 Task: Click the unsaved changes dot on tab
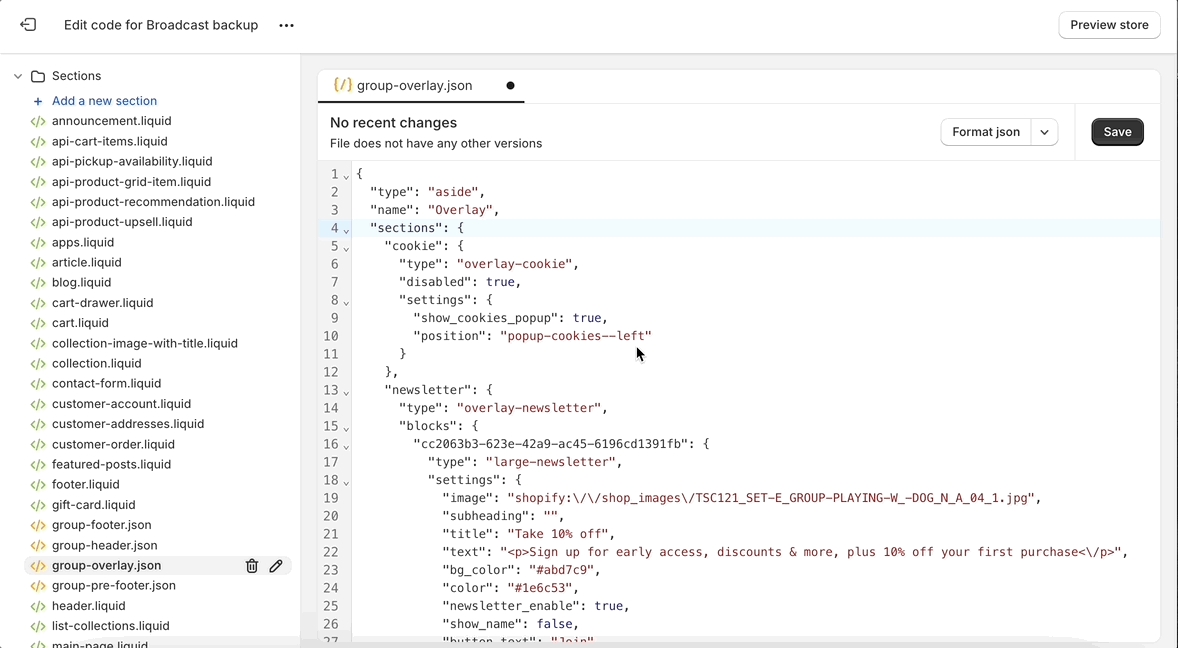(x=510, y=86)
